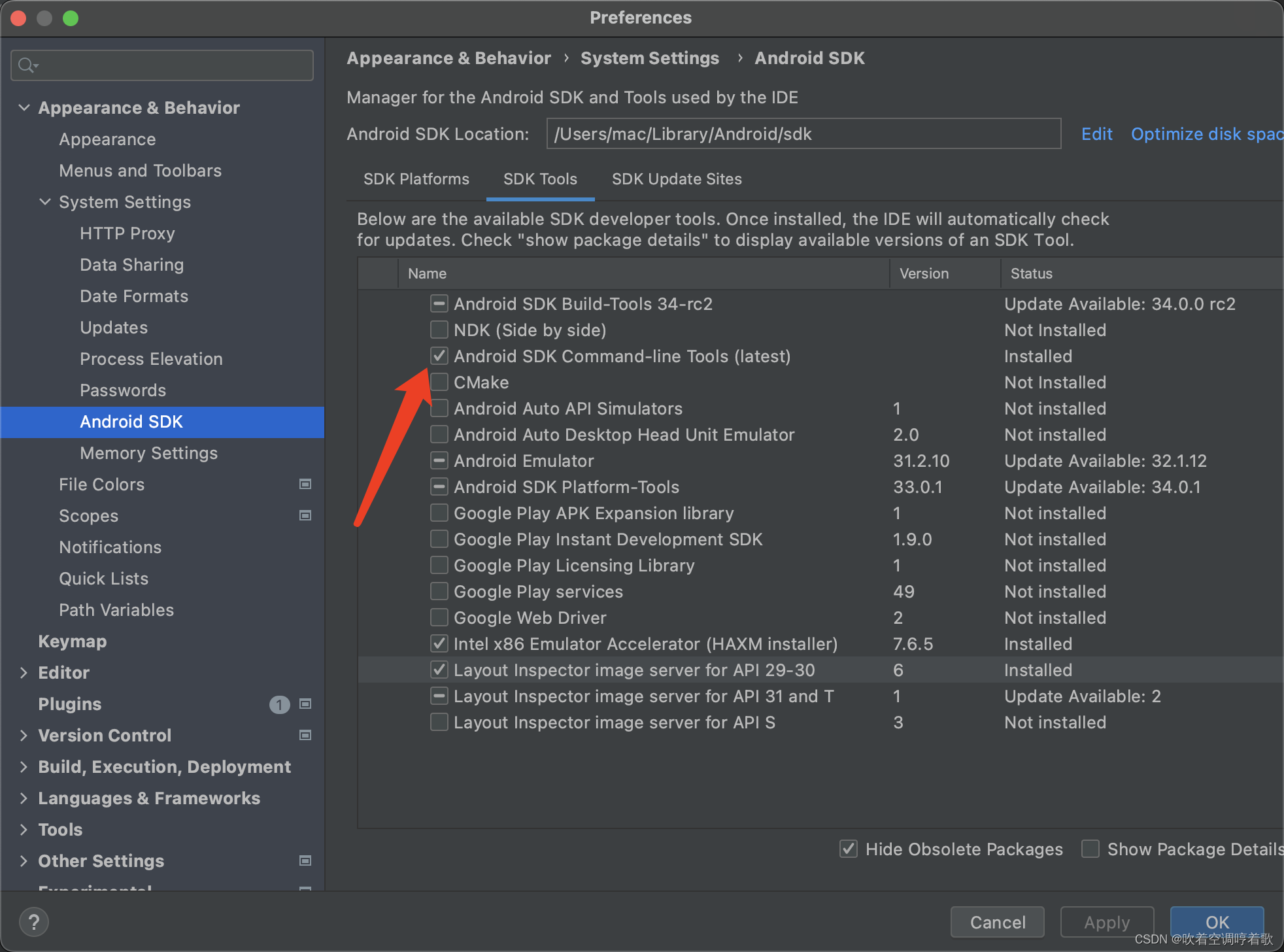1284x952 pixels.
Task: Switch to the SDK Platforms tab
Action: 416,179
